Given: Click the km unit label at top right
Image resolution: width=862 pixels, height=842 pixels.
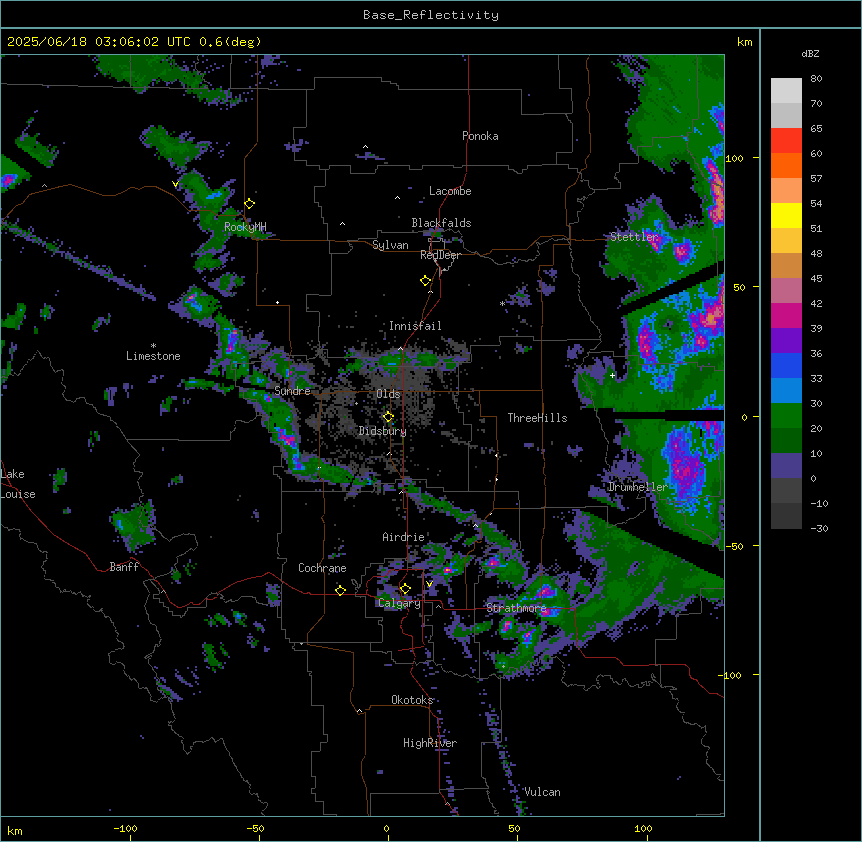Looking at the screenshot, I should tap(744, 42).
